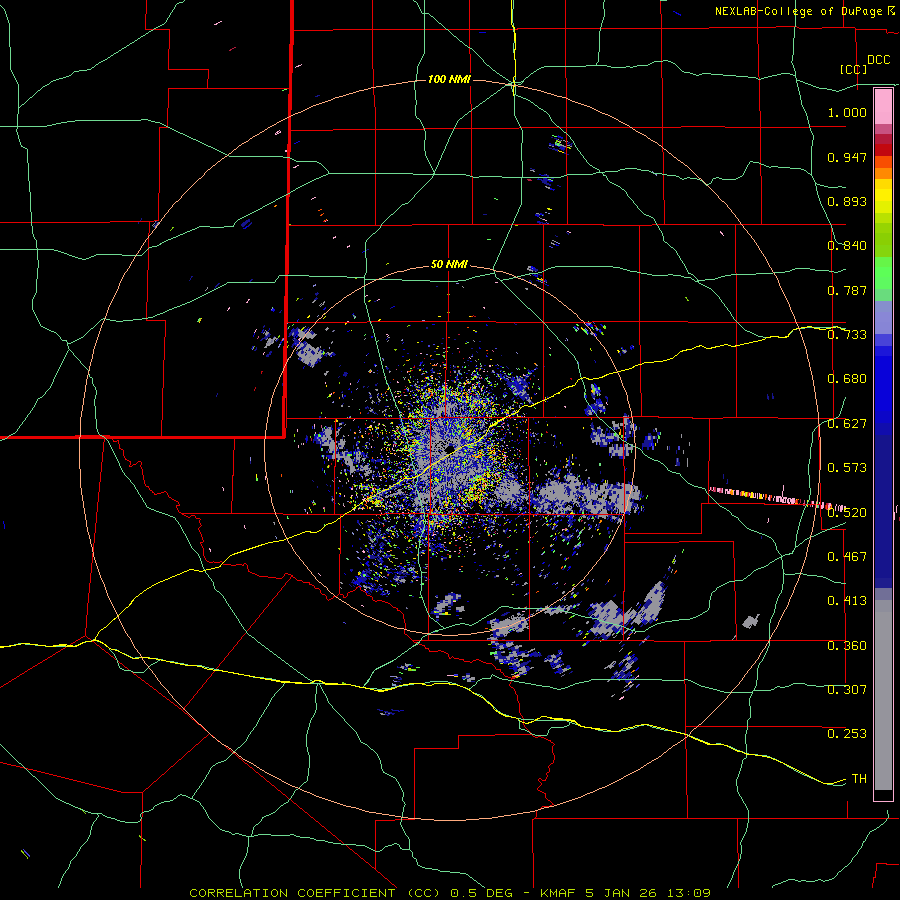Click the 0.893 legend value
900x900 pixels.
coord(847,201)
